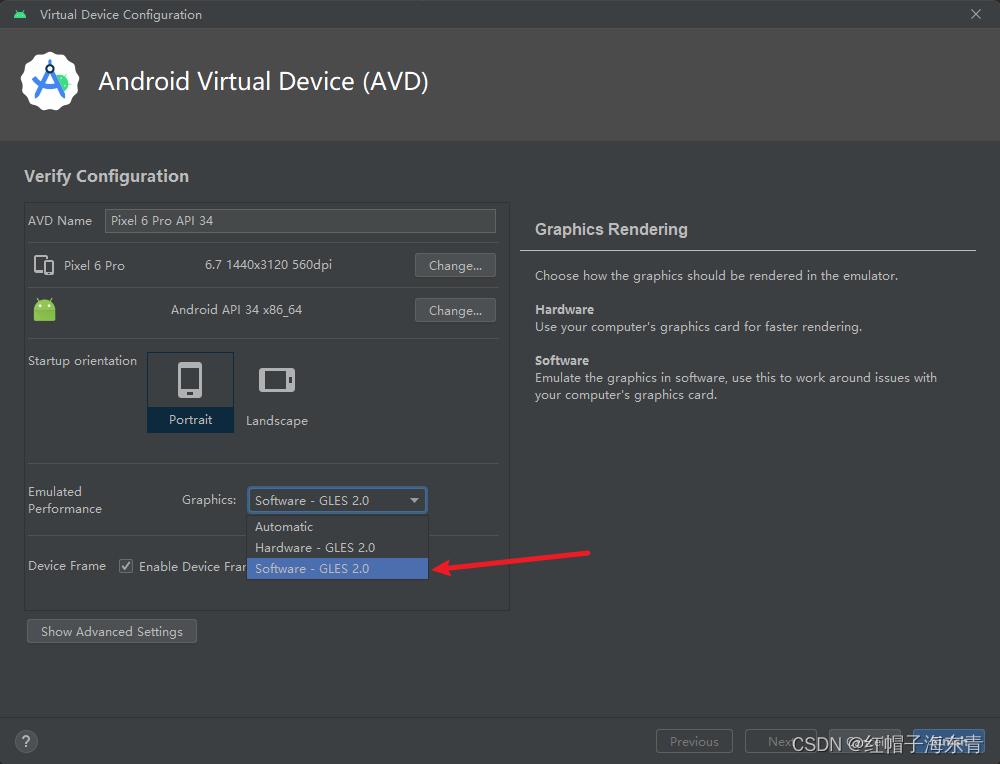Select Landscape startup orientation
Image resolution: width=1000 pixels, height=764 pixels.
[x=277, y=394]
